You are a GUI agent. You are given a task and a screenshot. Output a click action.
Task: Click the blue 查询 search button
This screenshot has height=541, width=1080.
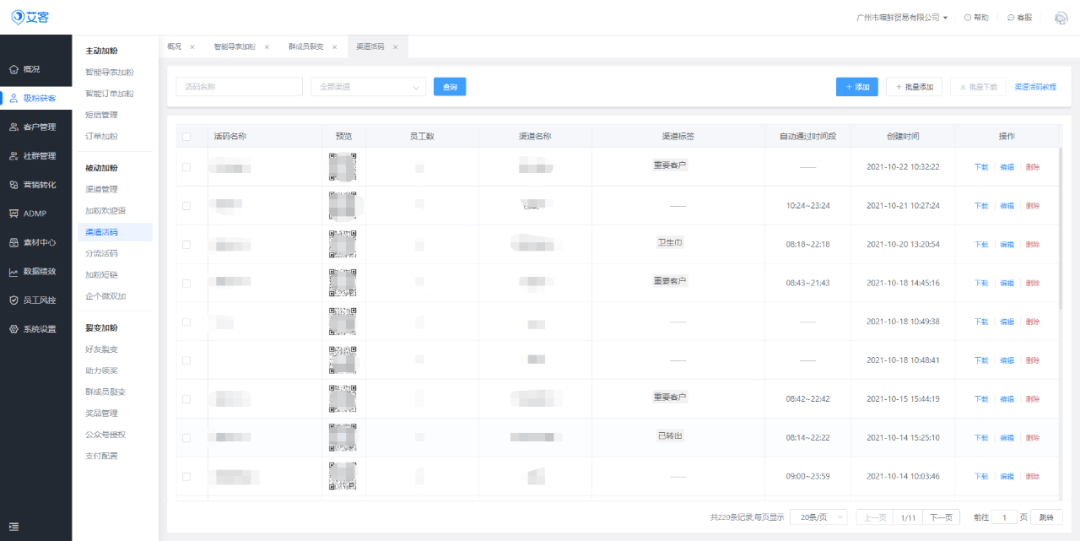pyautogui.click(x=450, y=87)
